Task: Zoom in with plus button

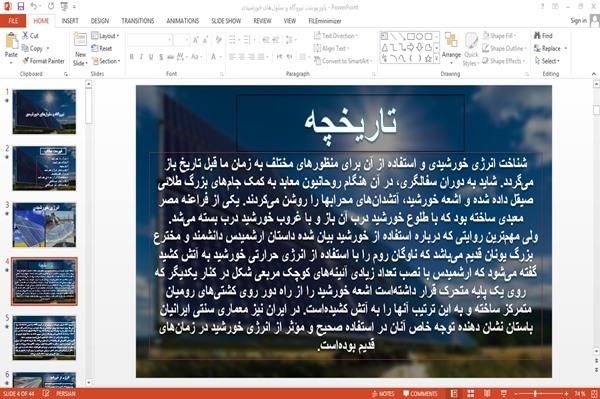Action: (566, 394)
